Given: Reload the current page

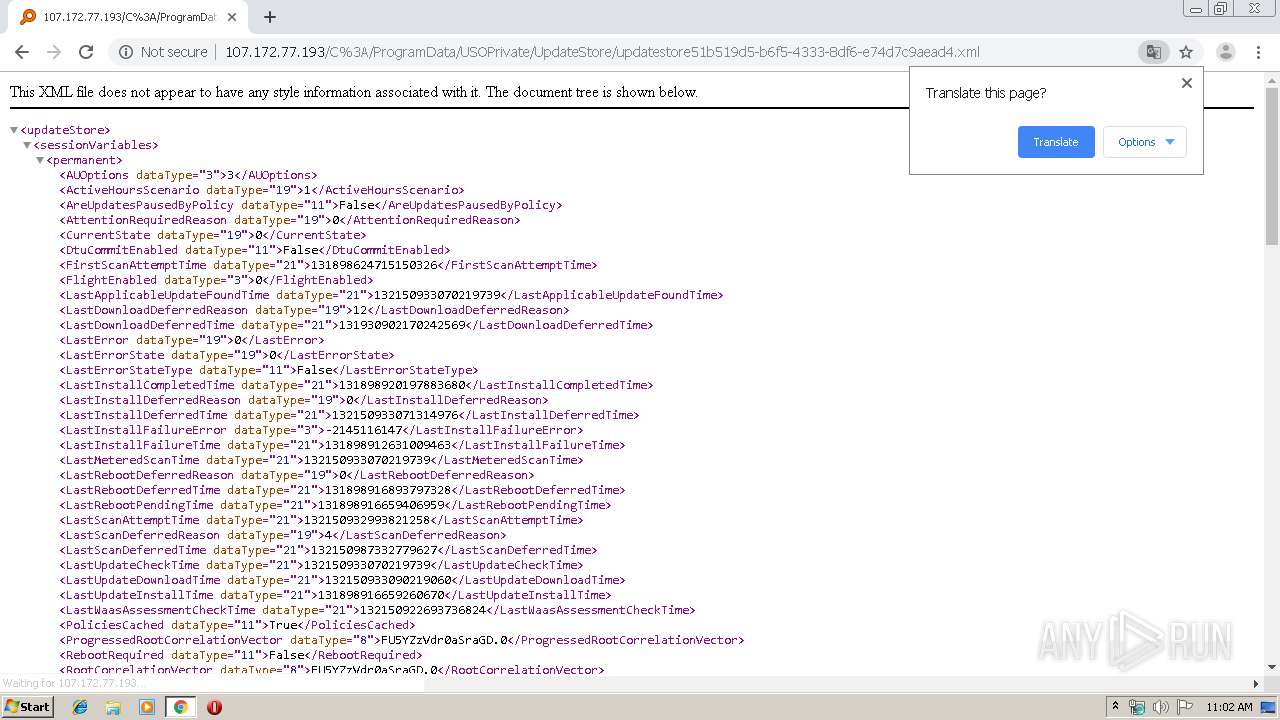Looking at the screenshot, I should click(86, 52).
